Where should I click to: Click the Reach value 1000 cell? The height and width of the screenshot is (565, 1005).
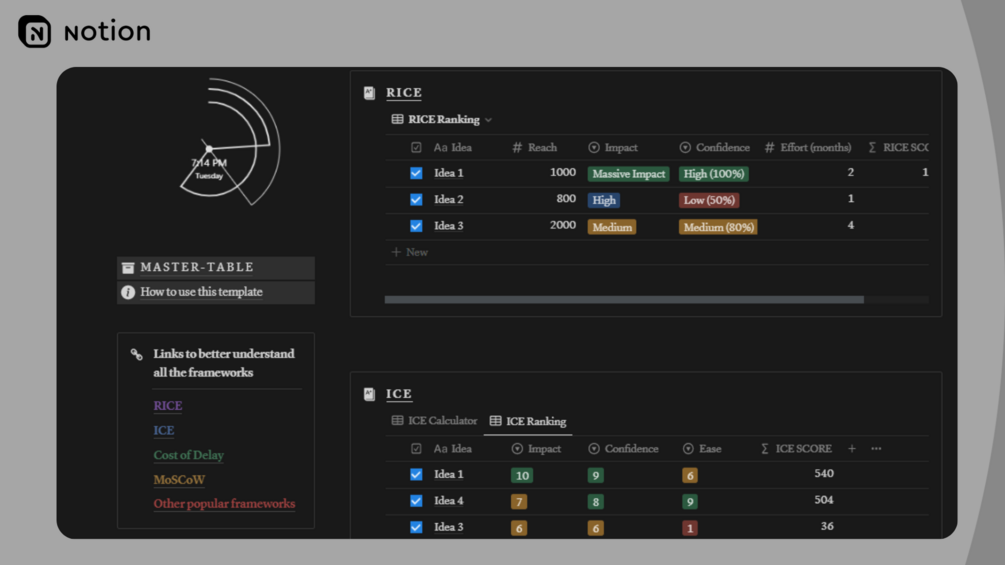[563, 172]
